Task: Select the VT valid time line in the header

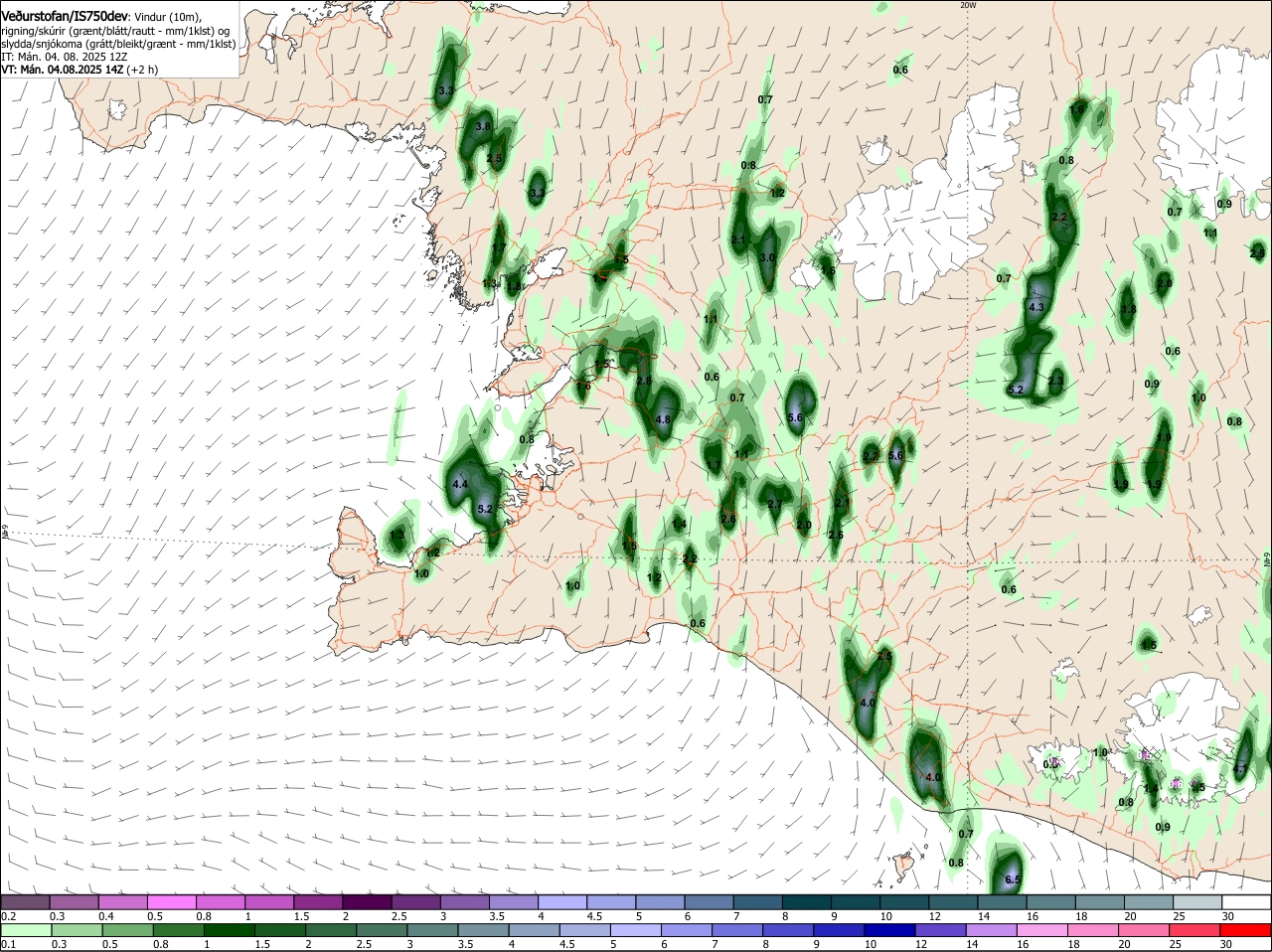Action: click(79, 70)
